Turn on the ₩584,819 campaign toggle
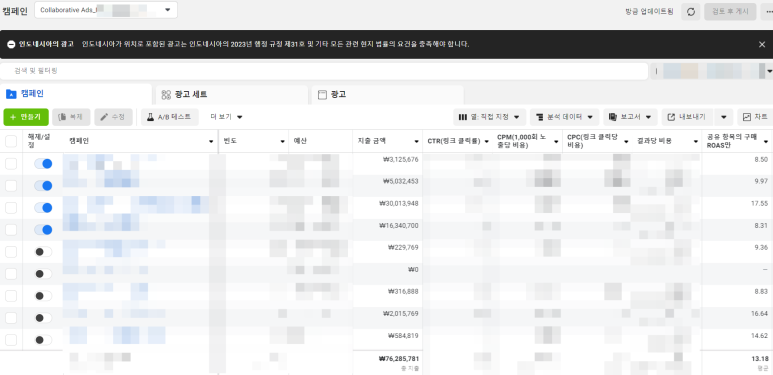This screenshot has height=375, width=773. coord(43,340)
